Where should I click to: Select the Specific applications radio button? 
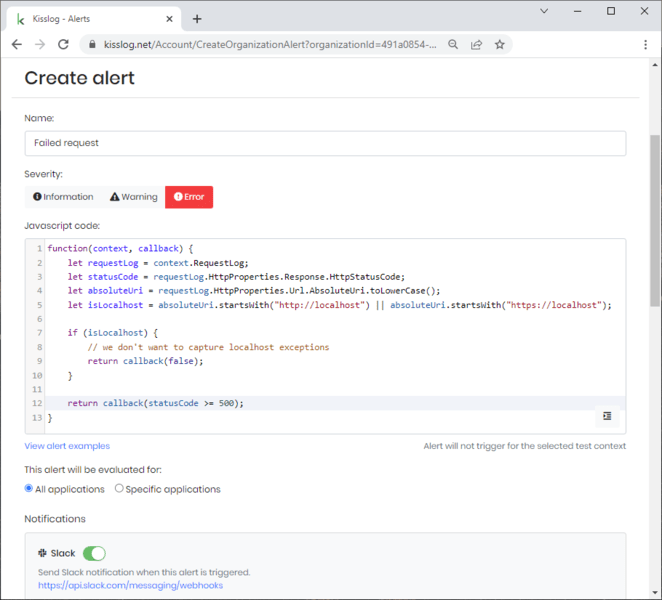(x=119, y=489)
